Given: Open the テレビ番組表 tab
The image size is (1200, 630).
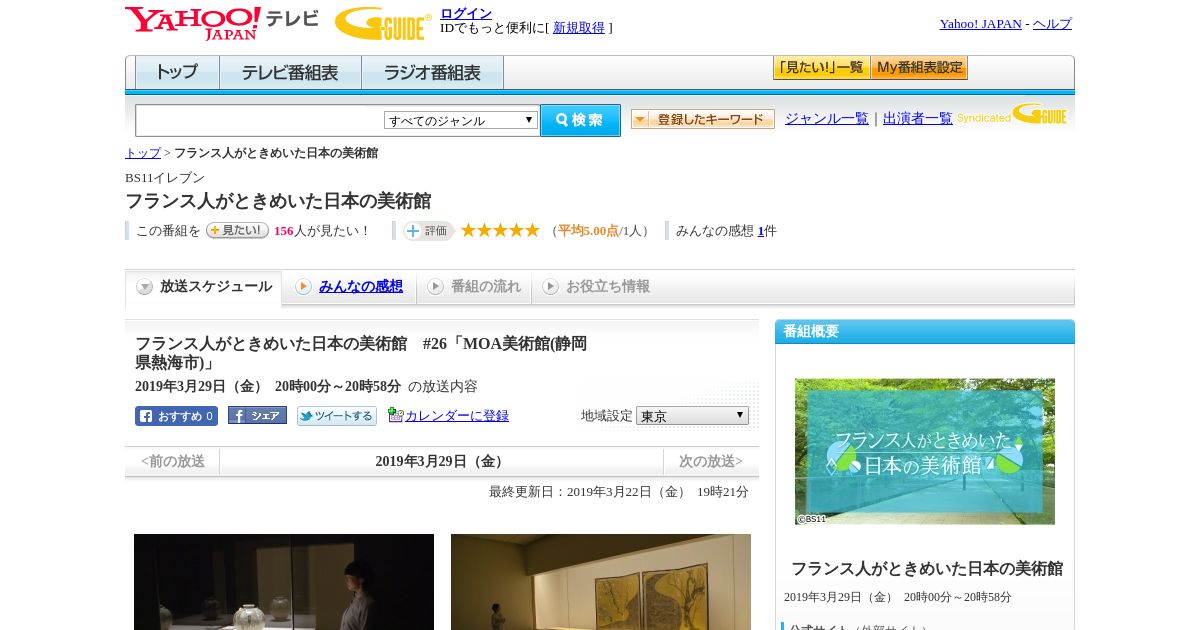Looking at the screenshot, I should pyautogui.click(x=290, y=72).
